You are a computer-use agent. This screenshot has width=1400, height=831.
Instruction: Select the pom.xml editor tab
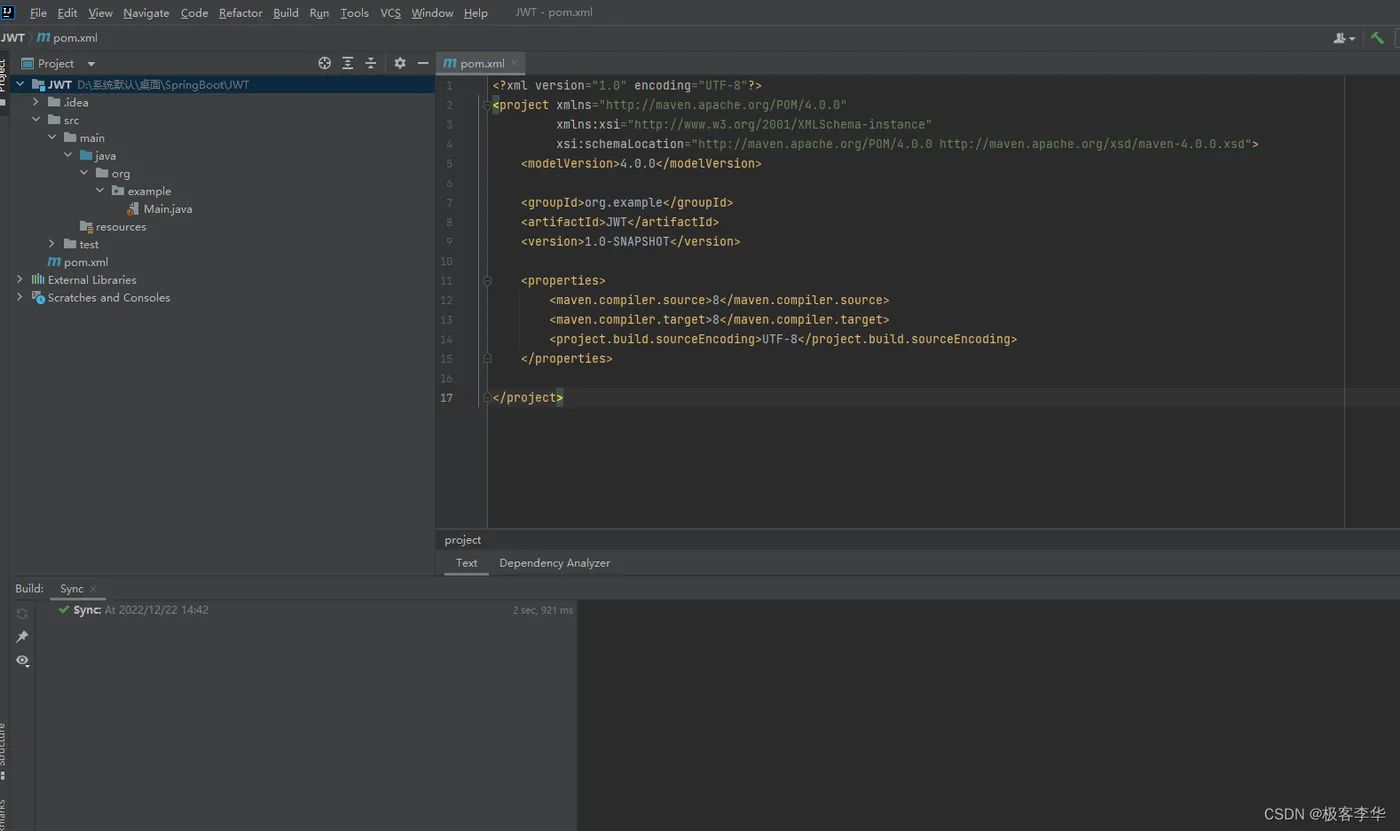click(482, 63)
